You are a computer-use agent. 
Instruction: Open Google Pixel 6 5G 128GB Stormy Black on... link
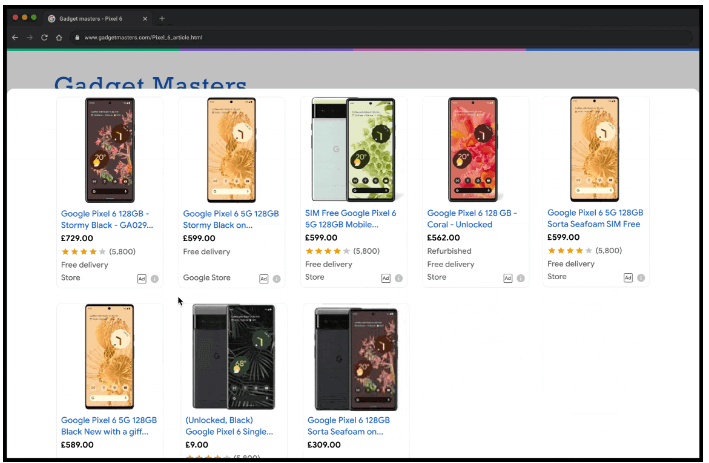coord(231,219)
